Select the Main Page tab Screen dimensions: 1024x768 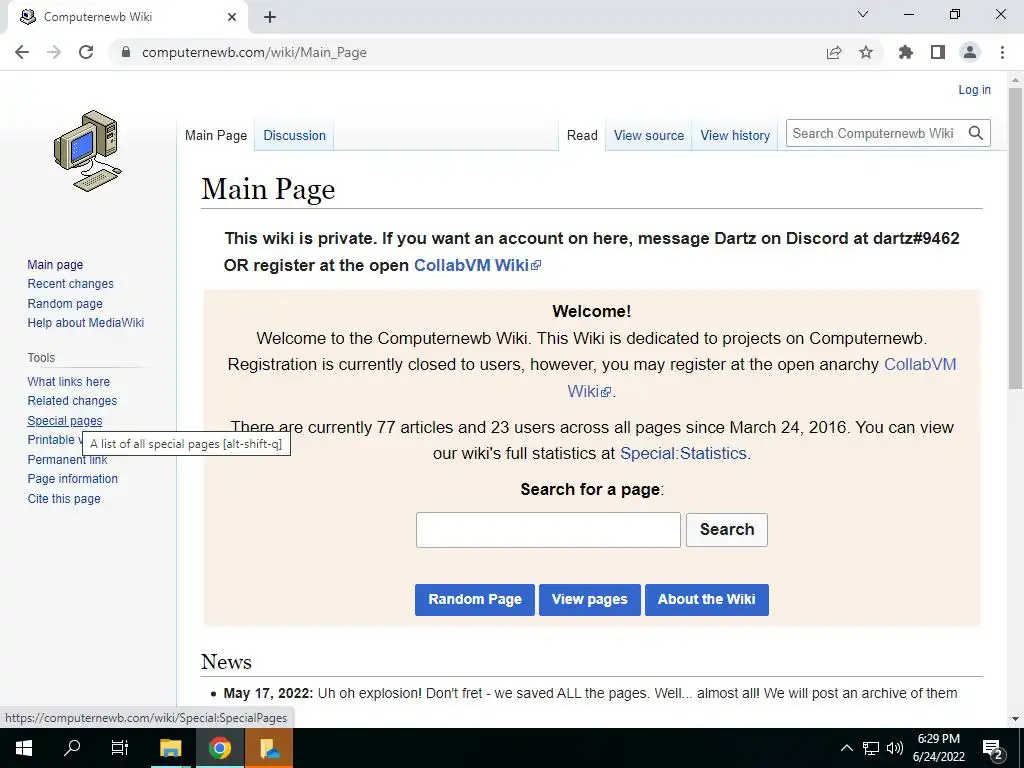tap(216, 135)
